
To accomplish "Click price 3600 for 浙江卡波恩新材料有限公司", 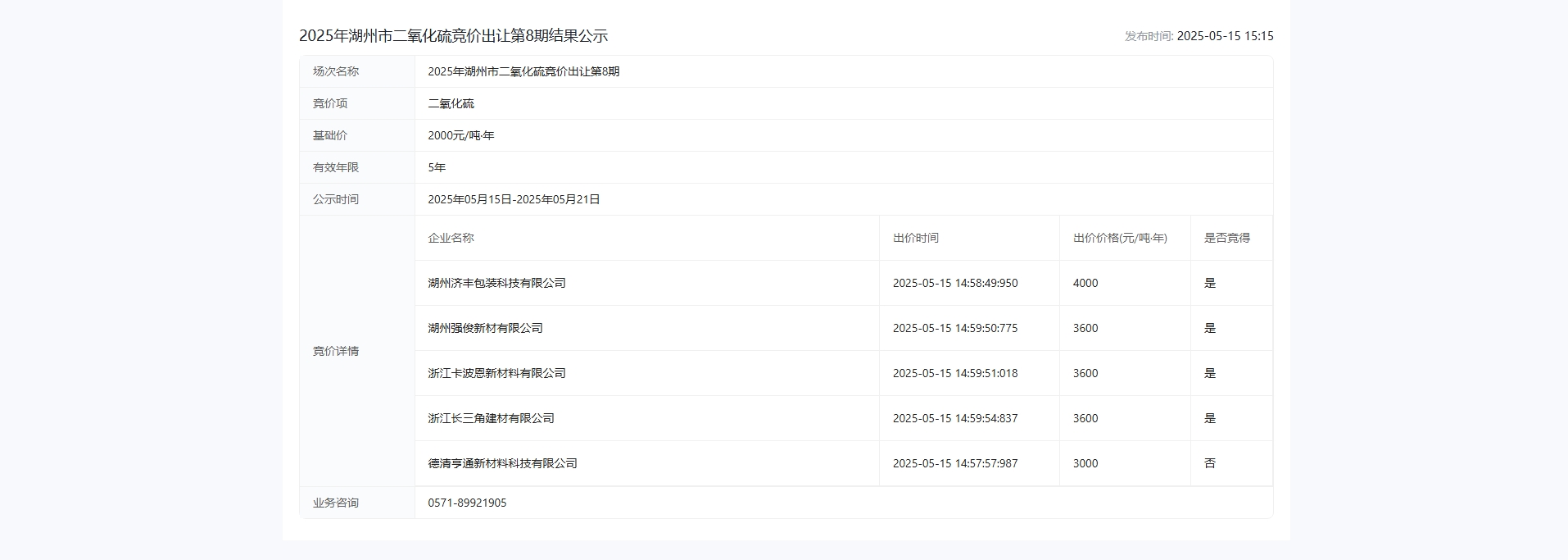I will pyautogui.click(x=1085, y=373).
